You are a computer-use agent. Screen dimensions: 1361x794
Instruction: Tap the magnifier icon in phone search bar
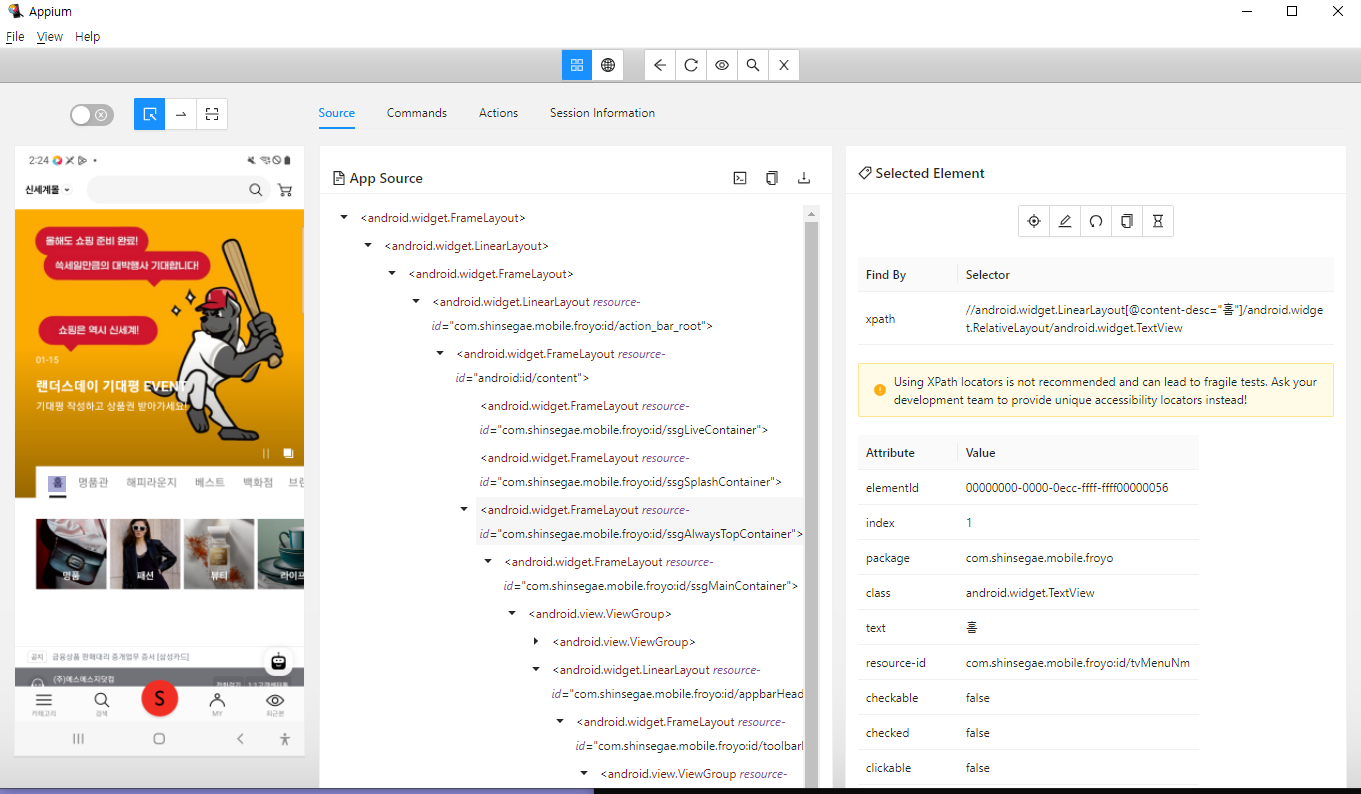coord(256,190)
